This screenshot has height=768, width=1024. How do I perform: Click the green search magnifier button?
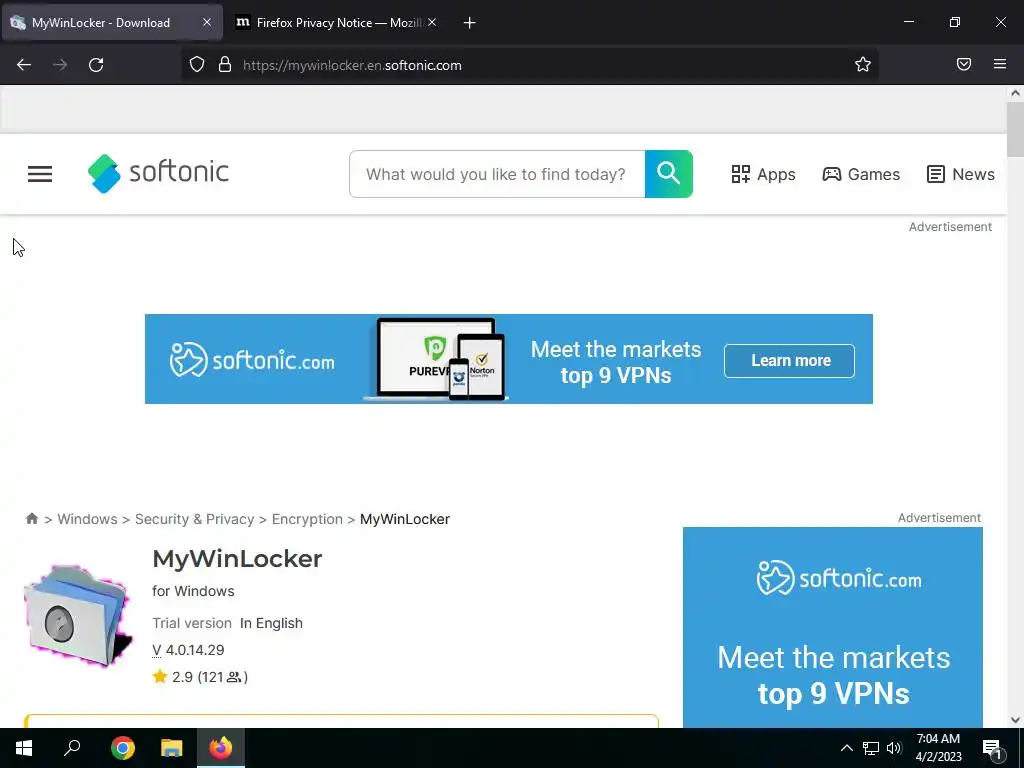[669, 174]
